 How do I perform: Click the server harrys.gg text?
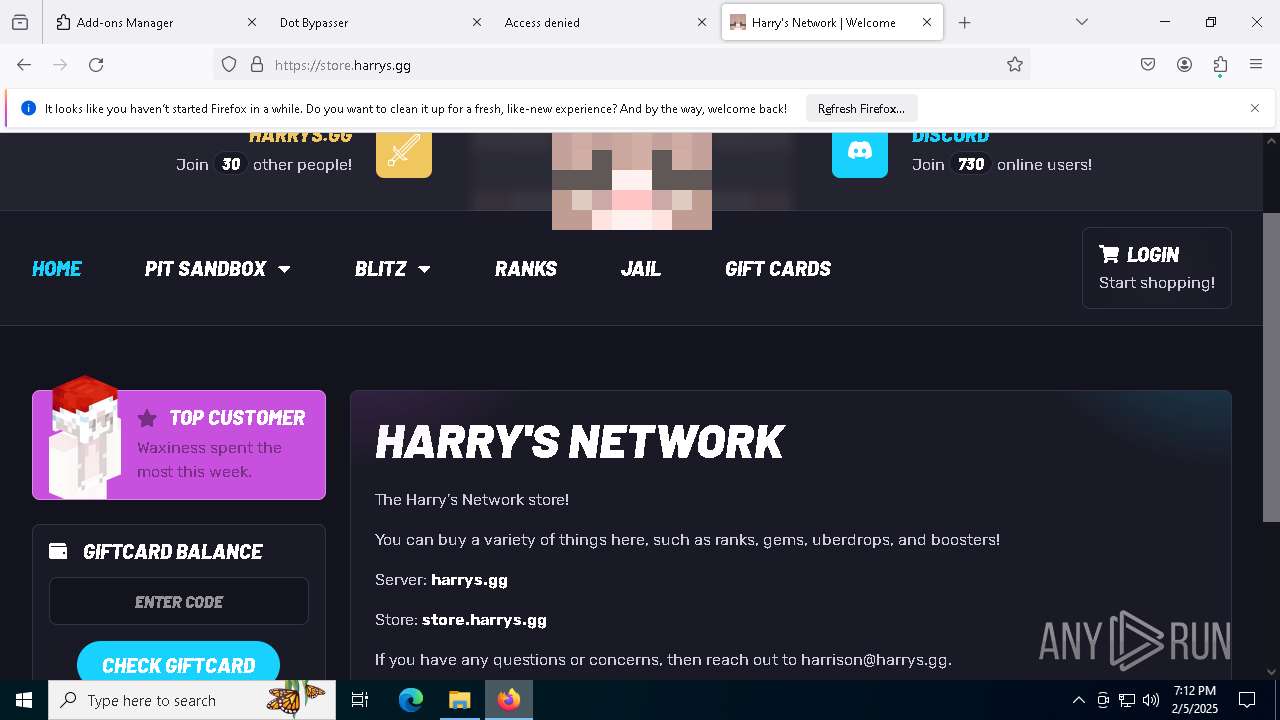469,580
